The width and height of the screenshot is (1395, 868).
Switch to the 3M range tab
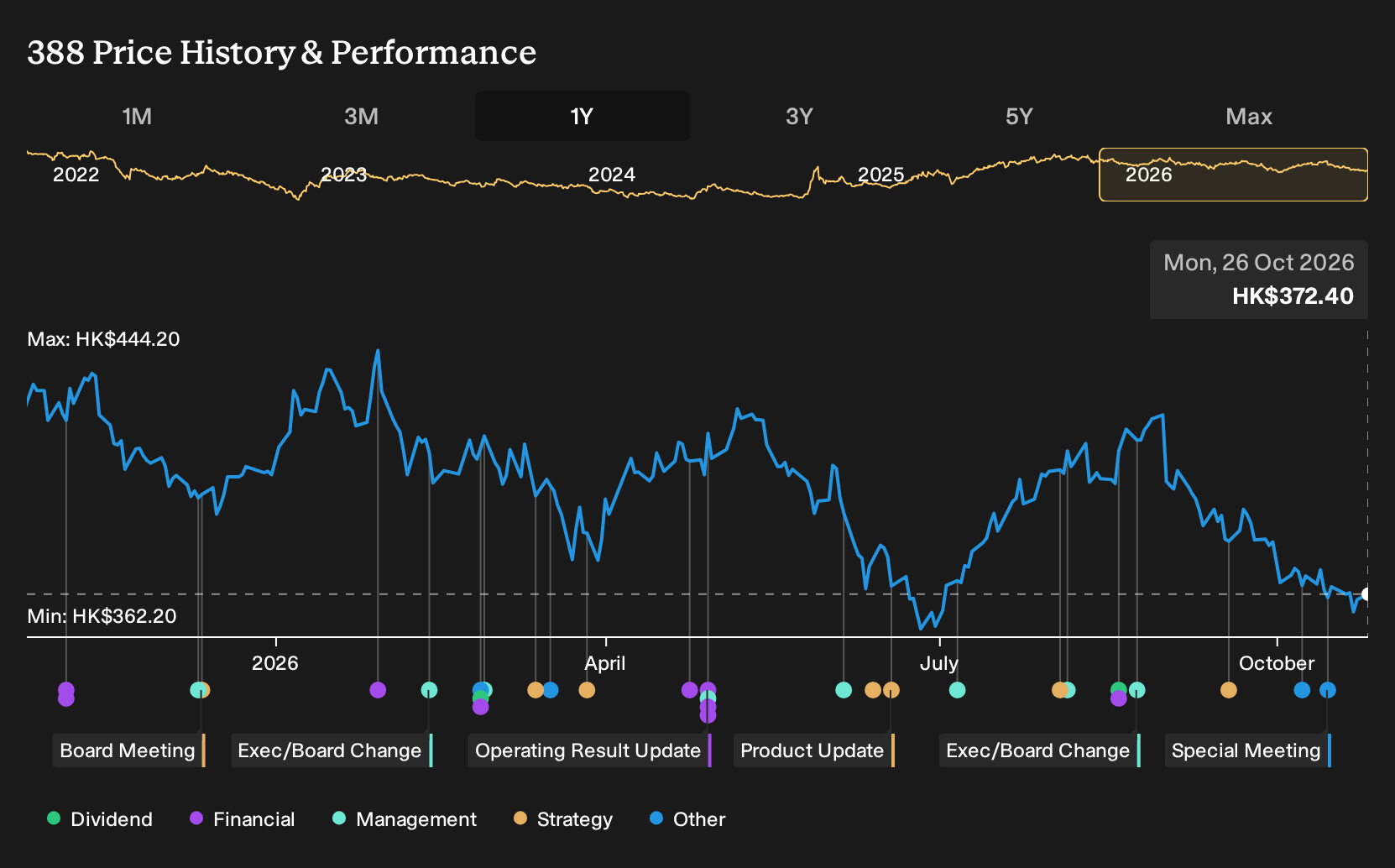click(362, 117)
